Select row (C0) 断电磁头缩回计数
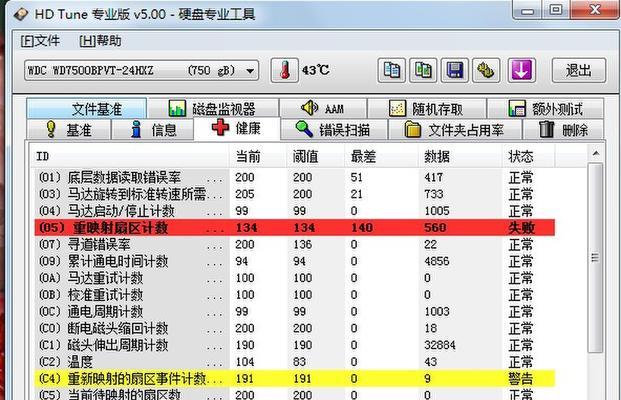 coord(295,328)
